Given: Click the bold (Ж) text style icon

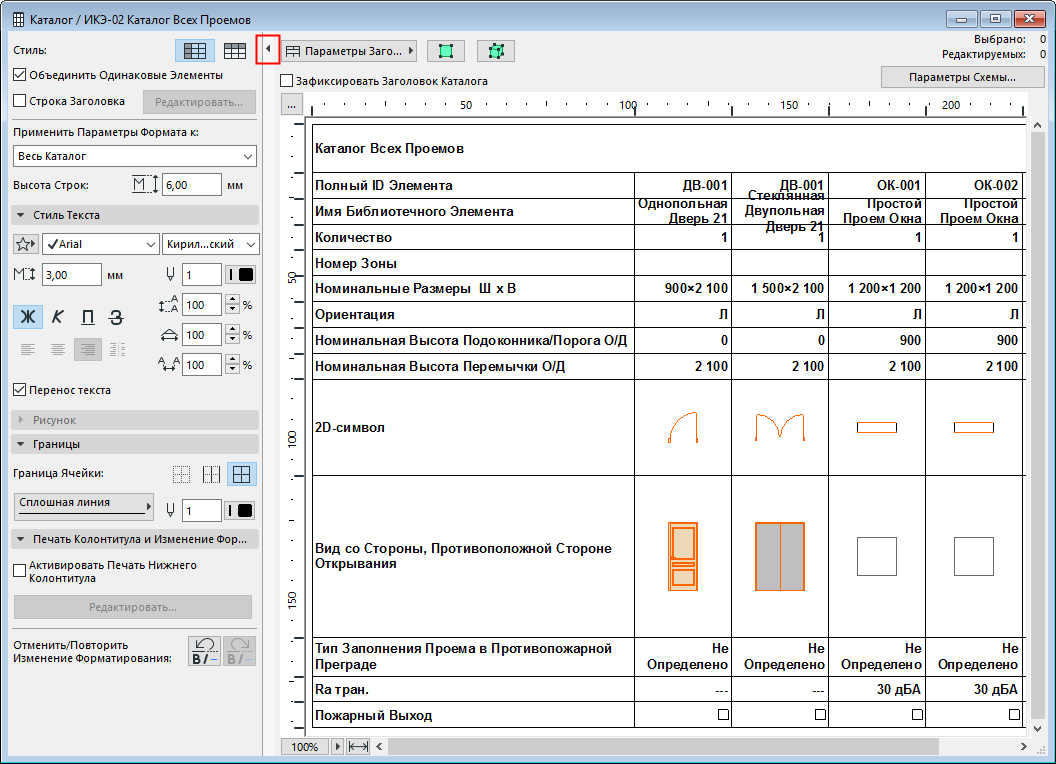Looking at the screenshot, I should coord(27,318).
